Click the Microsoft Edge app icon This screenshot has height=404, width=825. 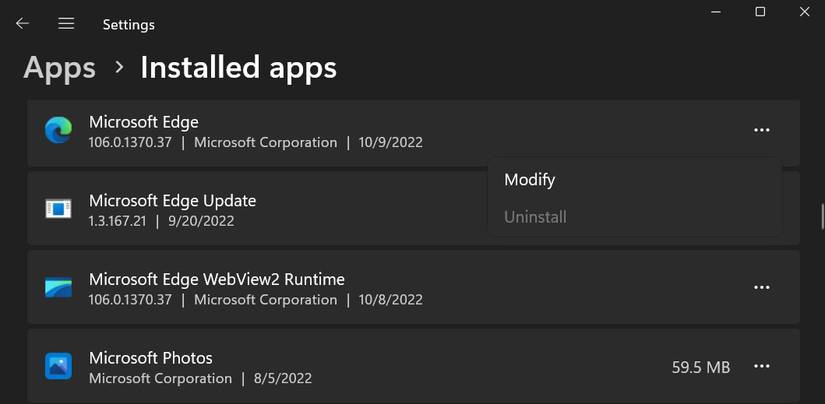(58, 130)
